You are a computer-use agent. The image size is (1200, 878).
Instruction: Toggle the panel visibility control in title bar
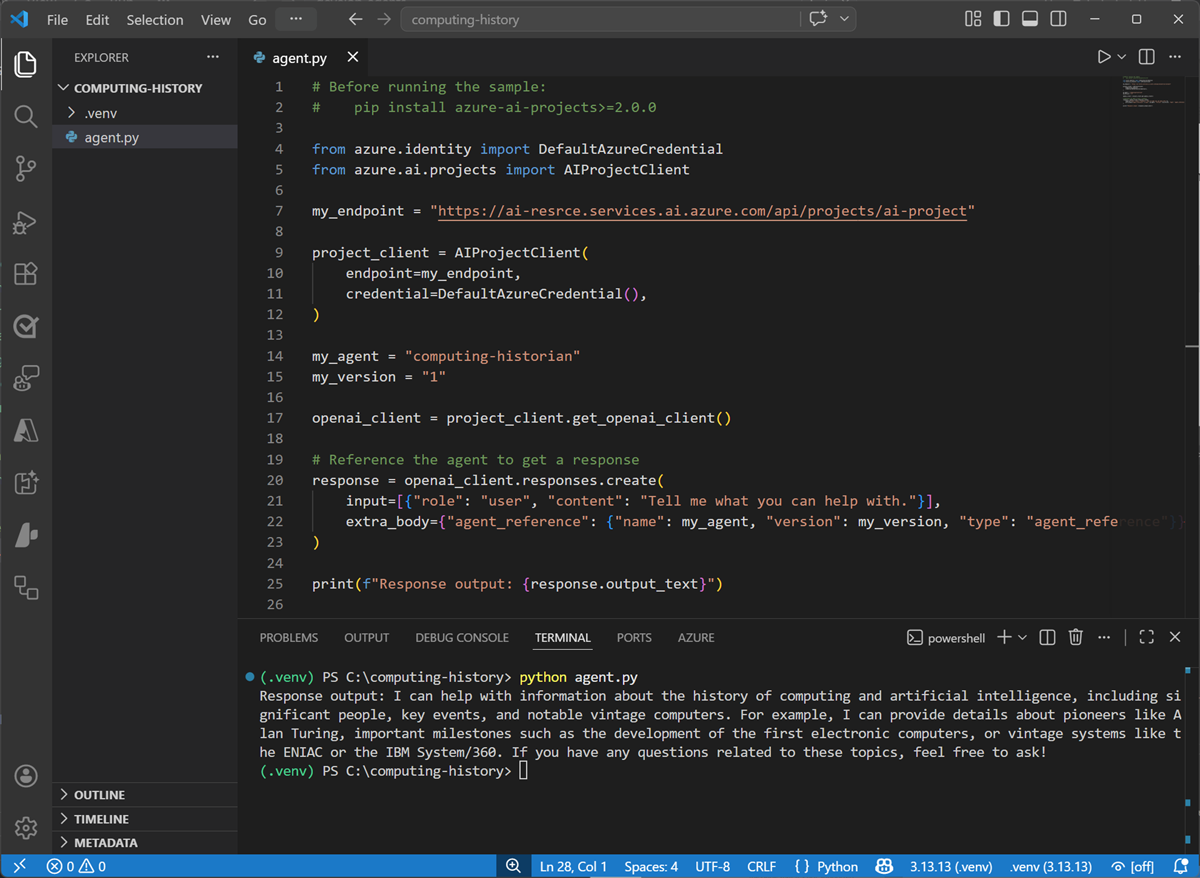(1030, 19)
